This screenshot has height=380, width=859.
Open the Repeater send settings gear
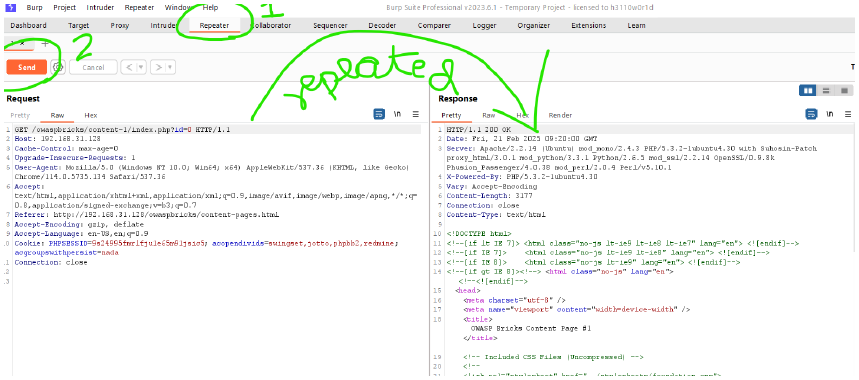(58, 67)
